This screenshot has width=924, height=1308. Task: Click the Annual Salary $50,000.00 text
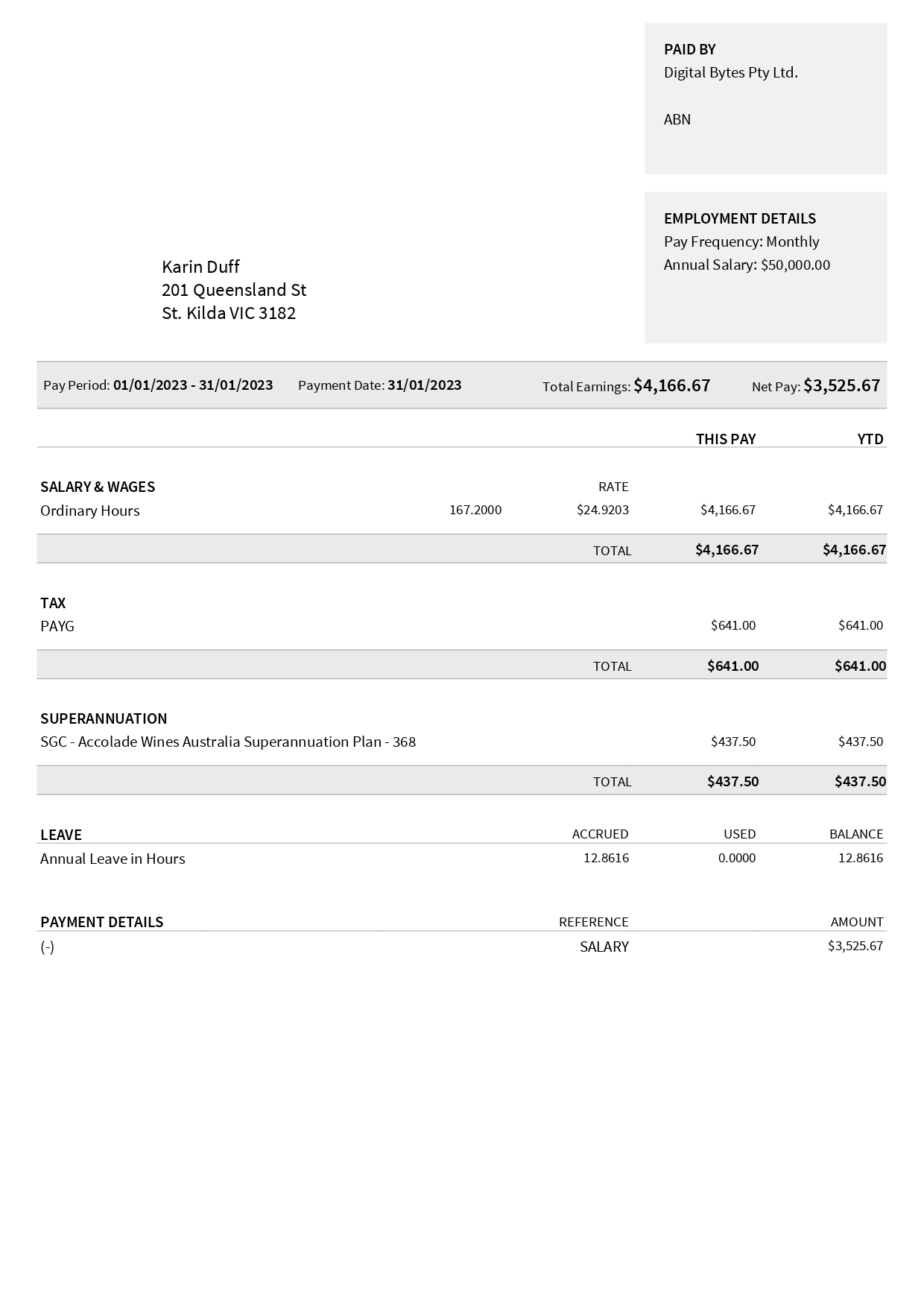747,265
